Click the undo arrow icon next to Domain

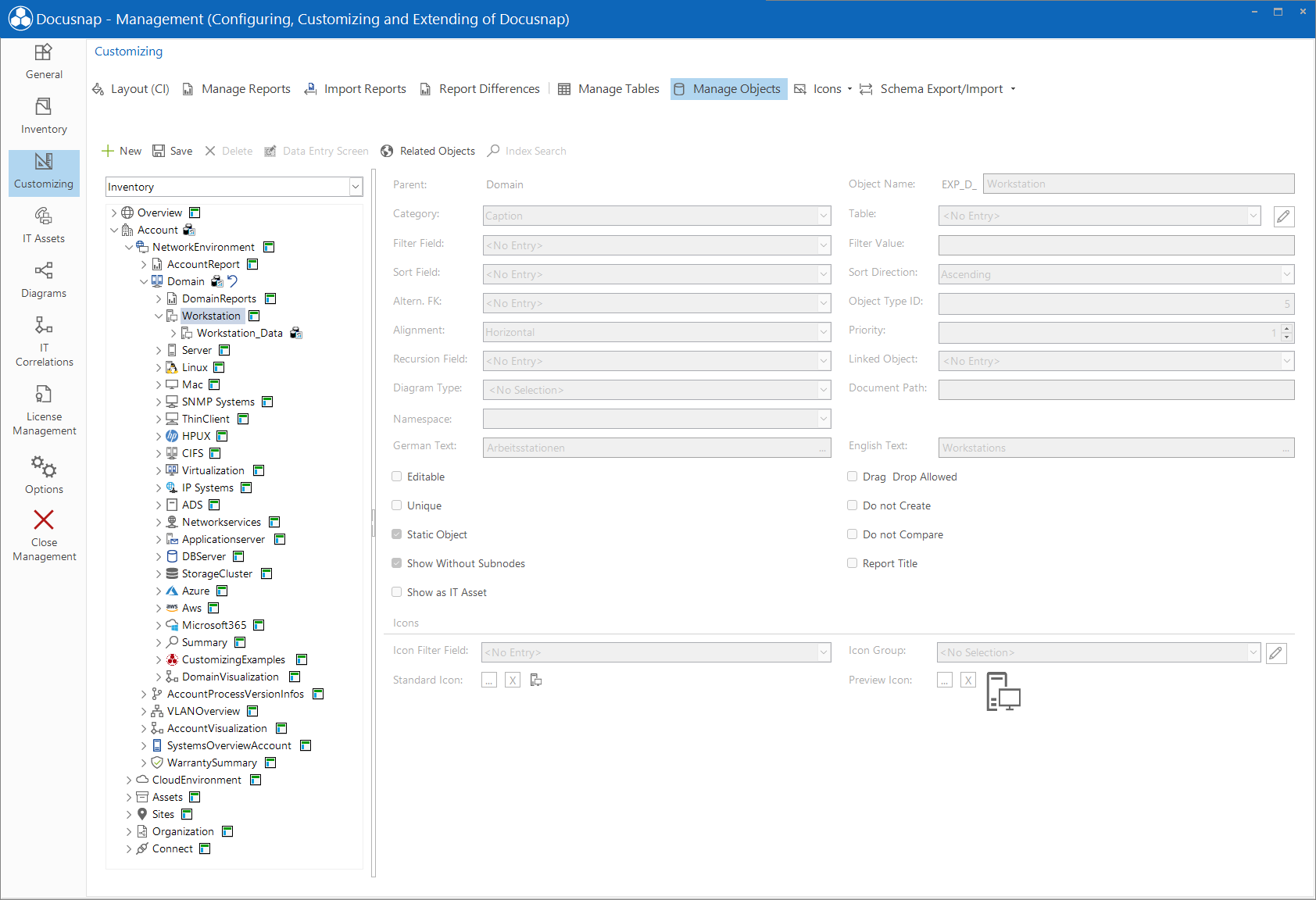[x=232, y=281]
